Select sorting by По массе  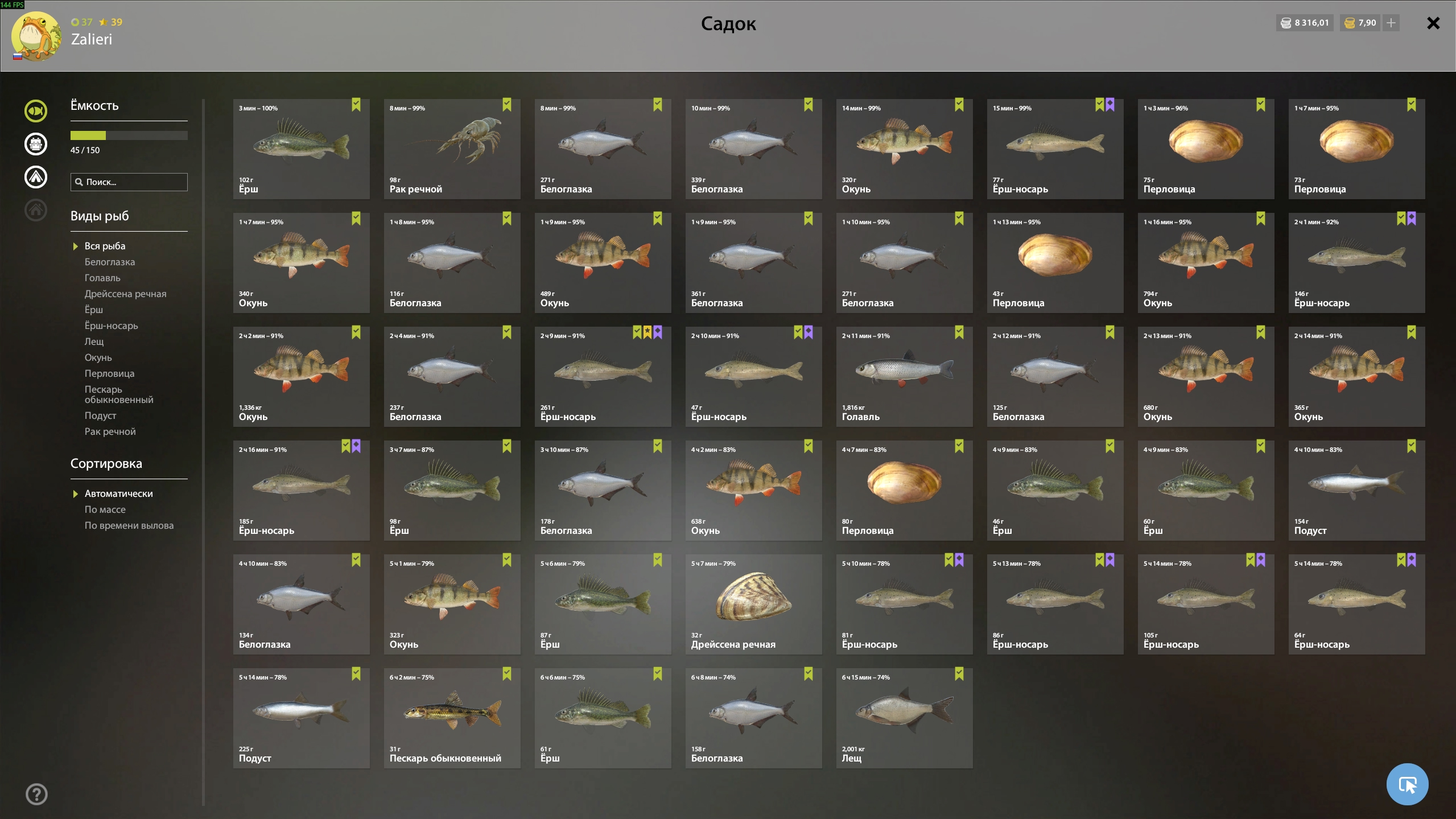click(x=105, y=509)
